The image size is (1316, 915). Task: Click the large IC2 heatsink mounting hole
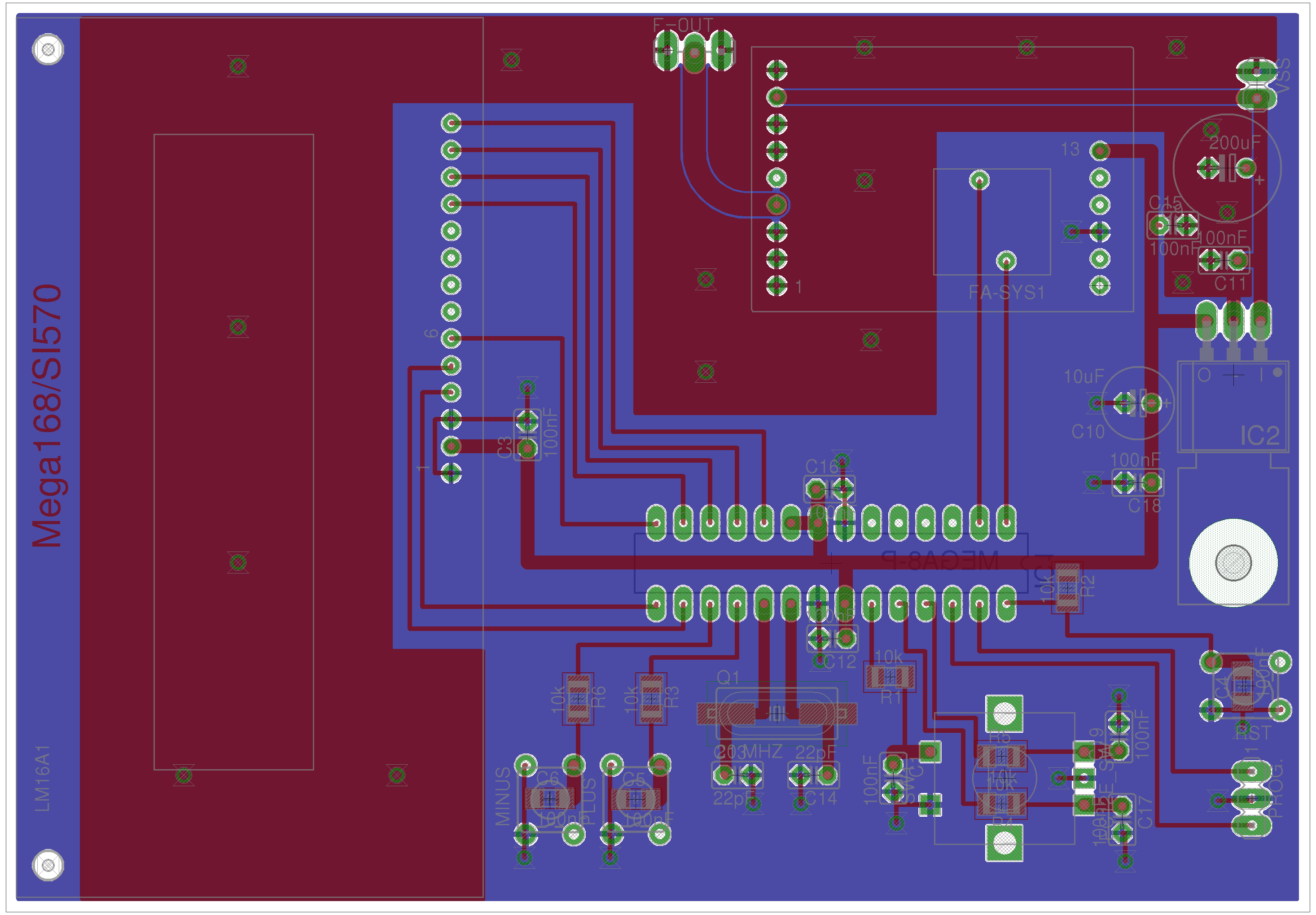(1233, 563)
